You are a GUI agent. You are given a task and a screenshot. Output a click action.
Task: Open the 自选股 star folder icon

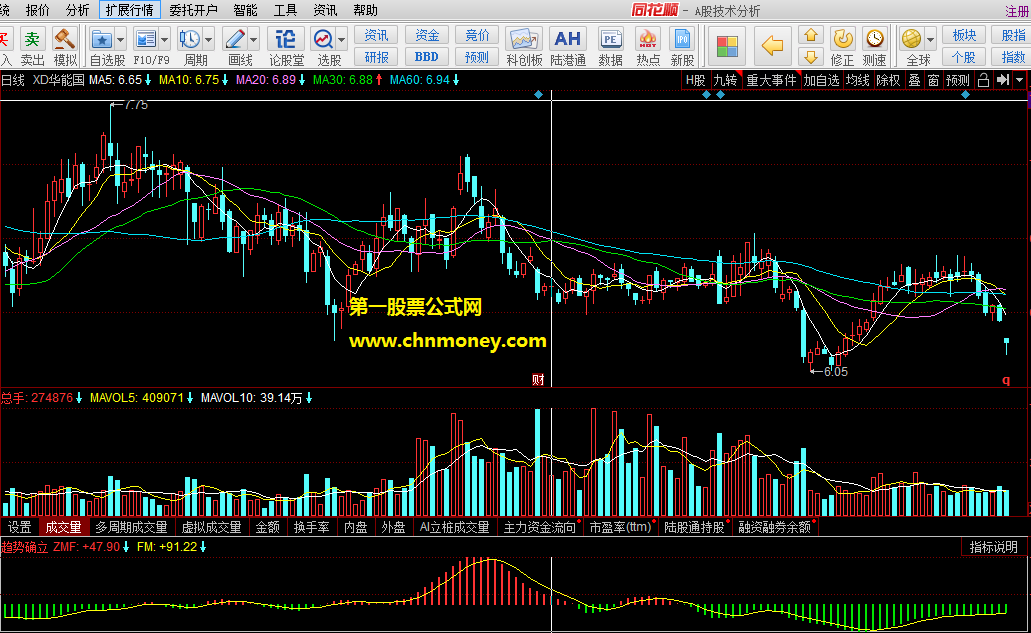pos(101,39)
